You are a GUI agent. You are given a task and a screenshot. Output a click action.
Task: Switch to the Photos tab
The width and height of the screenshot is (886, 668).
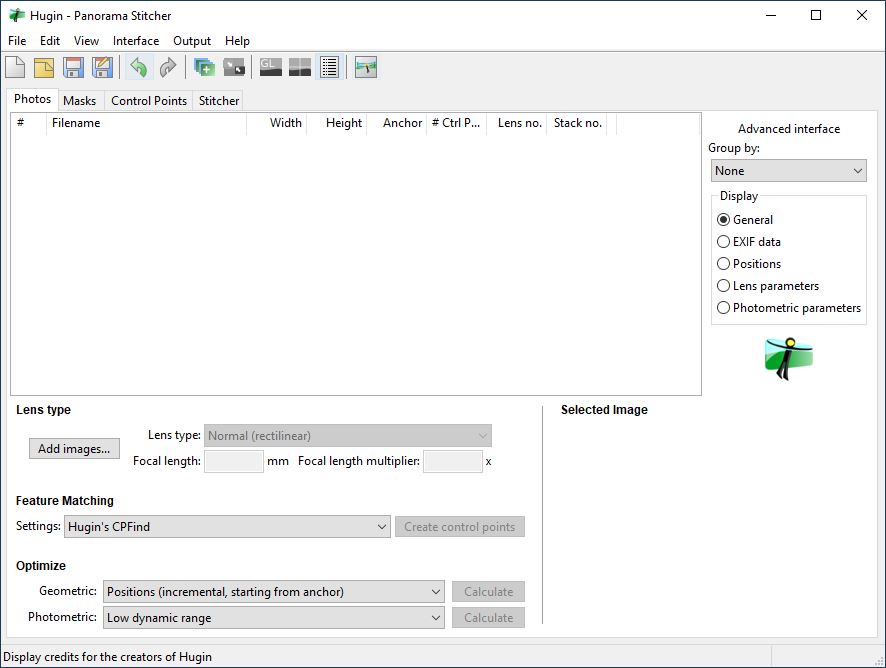[x=33, y=99]
